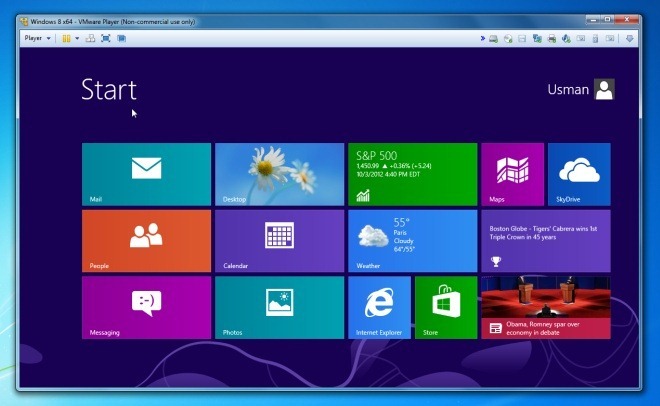Open the People tile
The width and height of the screenshot is (660, 406).
pyautogui.click(x=146, y=241)
